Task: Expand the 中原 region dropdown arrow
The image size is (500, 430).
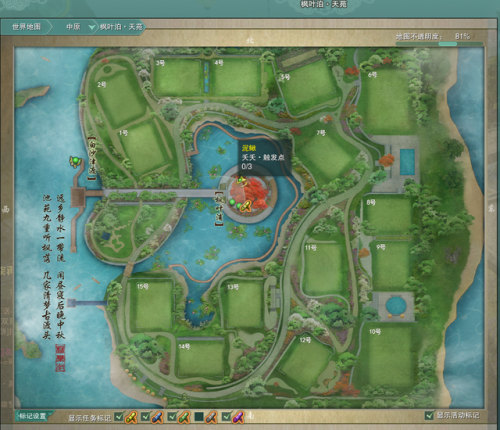Action: click(x=91, y=27)
